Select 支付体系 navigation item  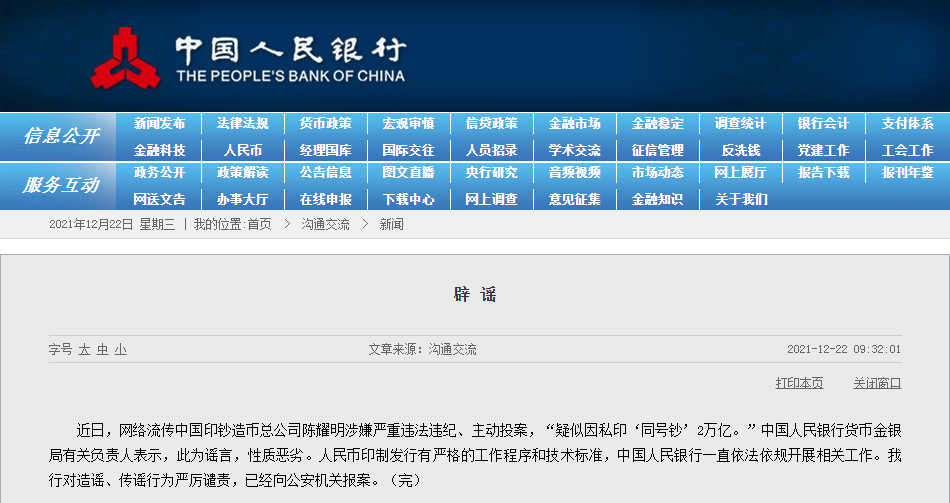(908, 124)
